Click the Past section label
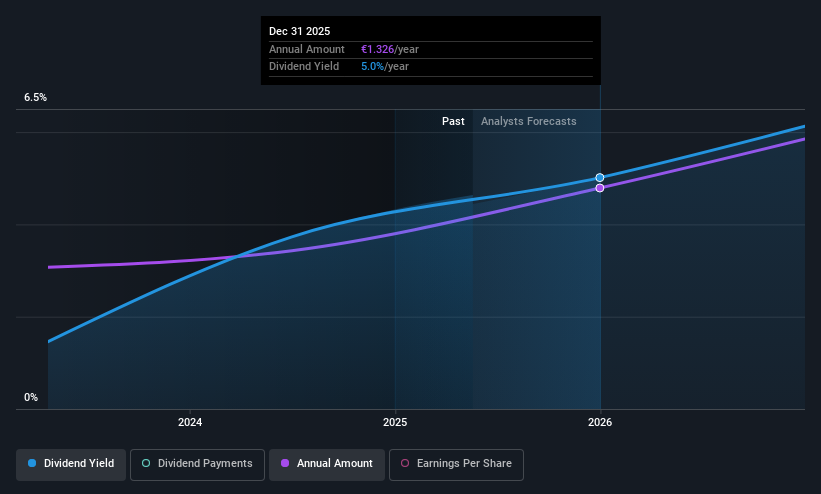 coord(453,121)
